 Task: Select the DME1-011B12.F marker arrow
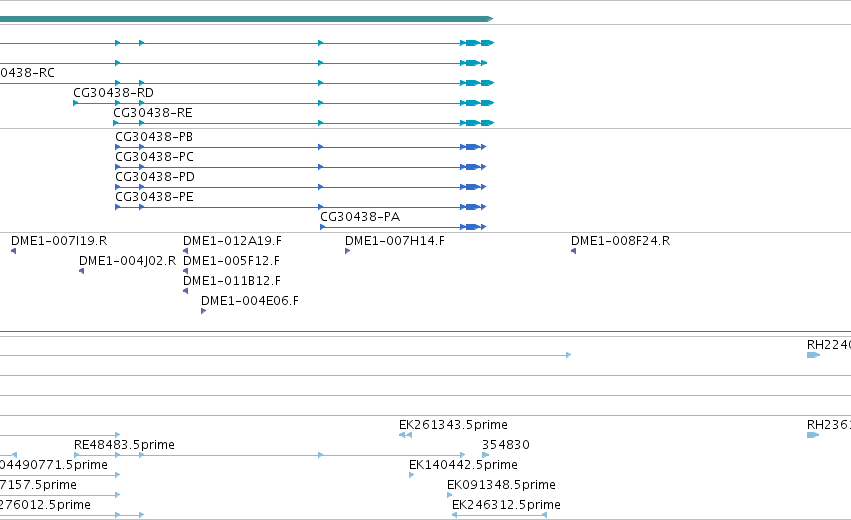click(186, 291)
